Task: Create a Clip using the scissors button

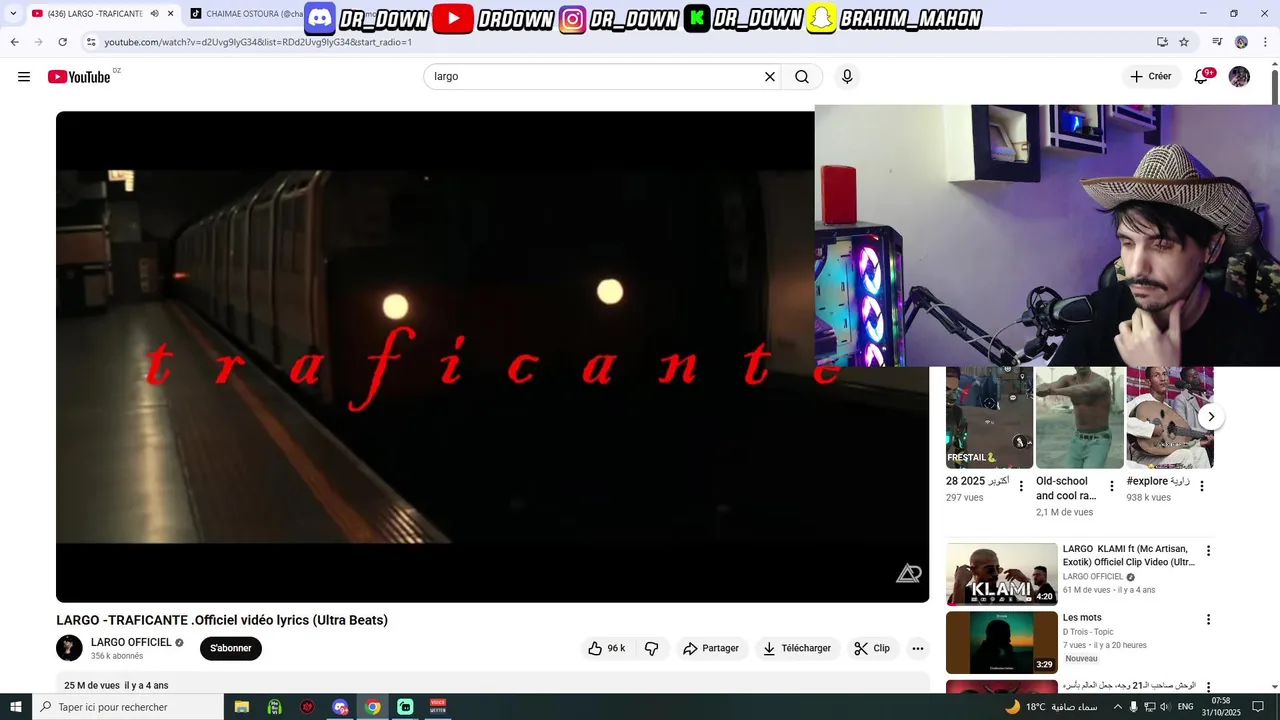Action: click(x=872, y=648)
